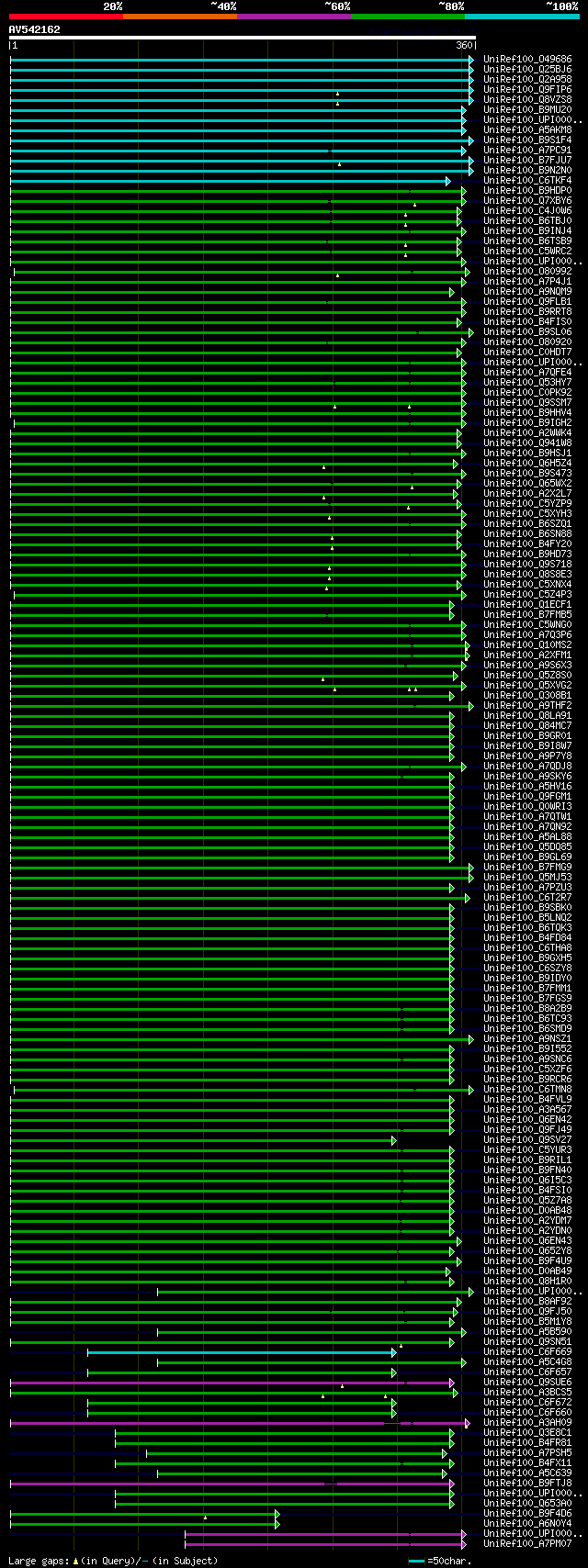Click the UniRef100_B6TQK3 label
This screenshot has height=1568, width=588.
coord(527,928)
